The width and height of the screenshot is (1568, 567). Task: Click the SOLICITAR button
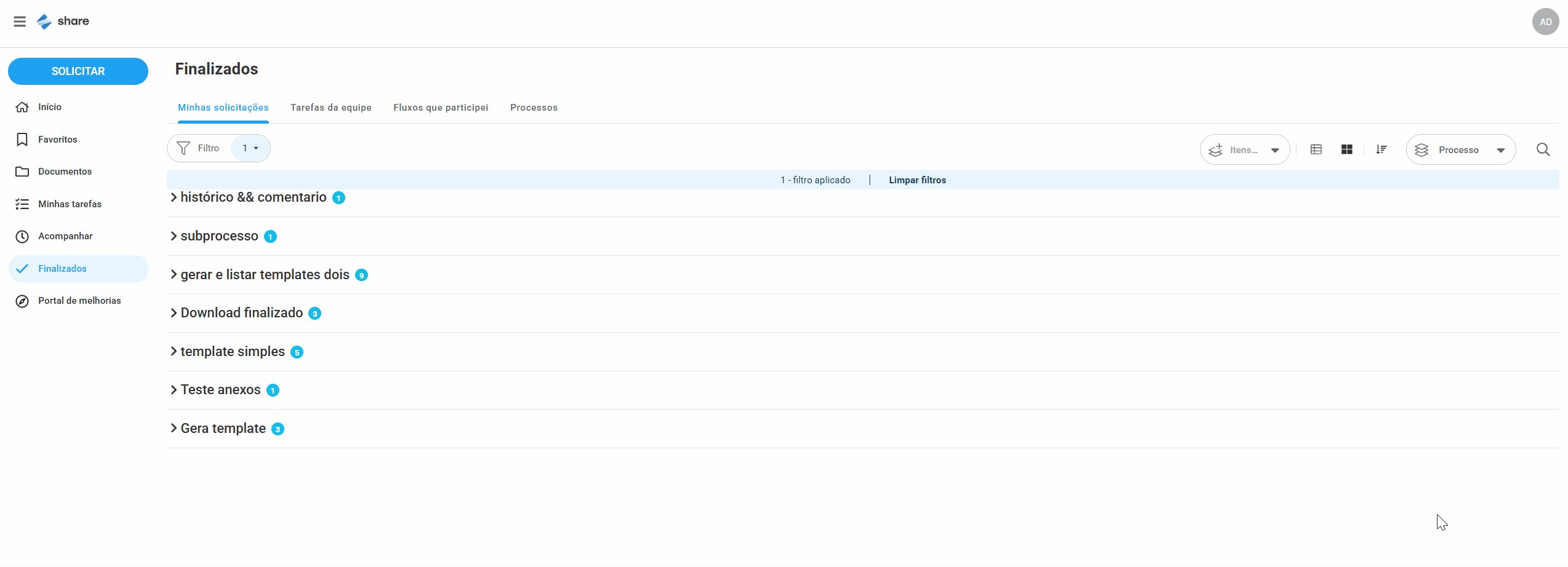coord(78,71)
